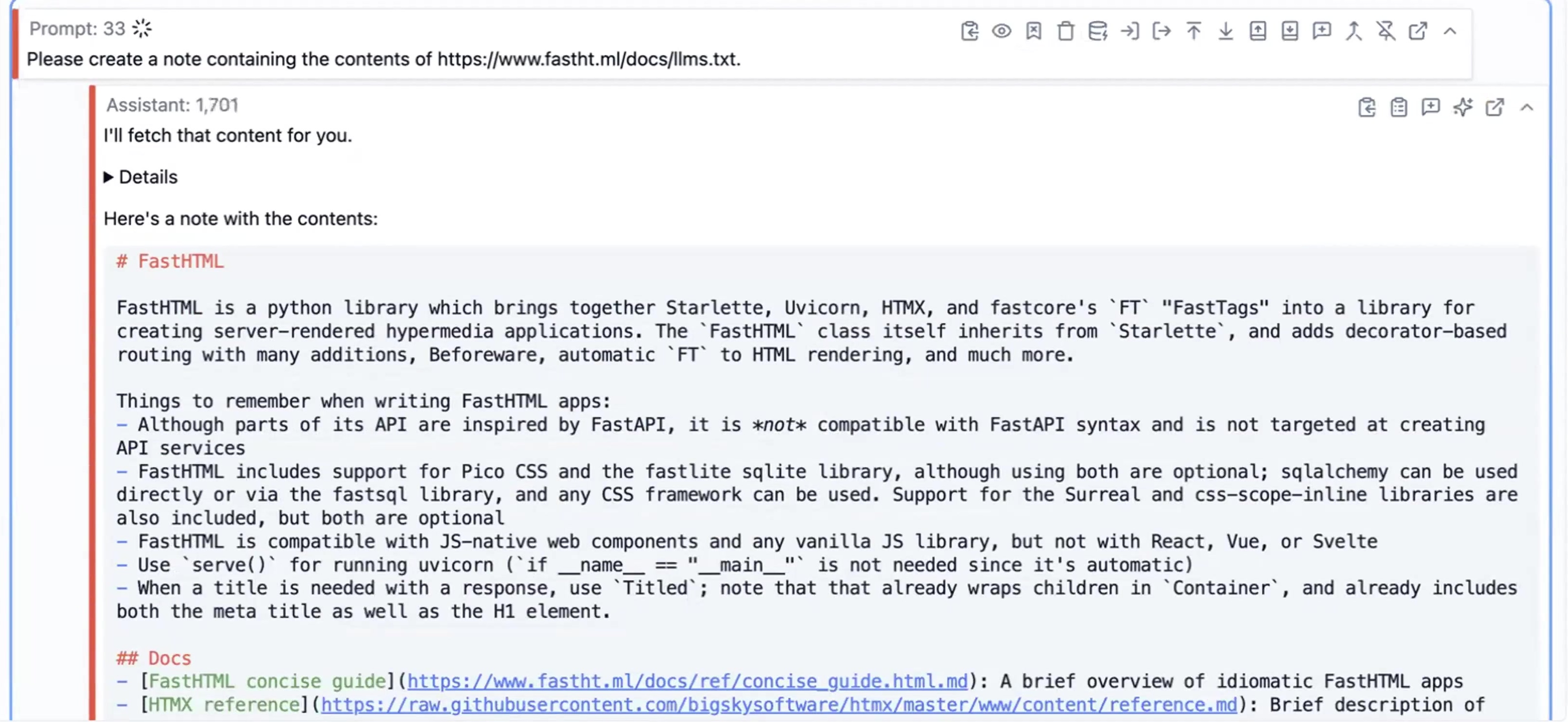Collapse the prompt message with chevron
1568x722 pixels.
(x=1450, y=31)
